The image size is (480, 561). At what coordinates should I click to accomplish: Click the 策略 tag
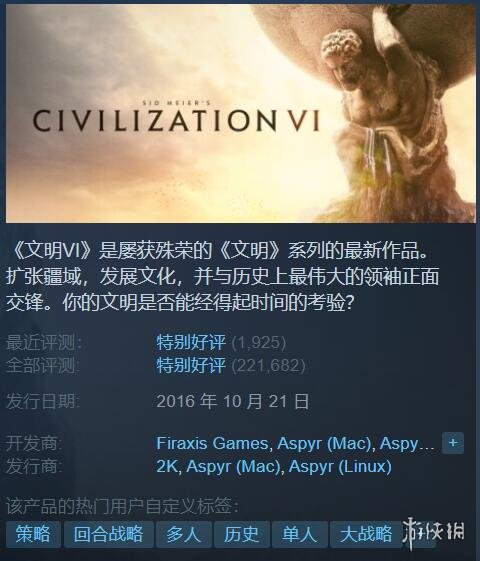coord(33,534)
